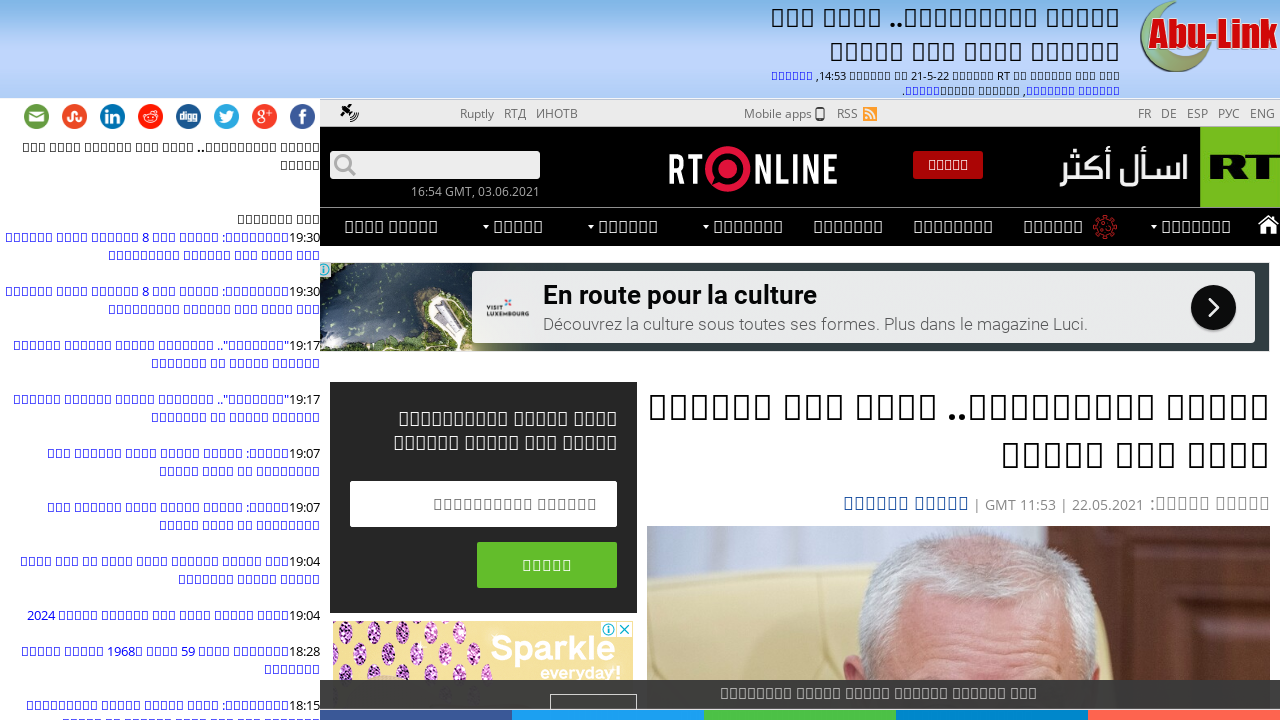Share the article via the green email icon
Image resolution: width=1280 pixels, height=720 pixels.
37,117
